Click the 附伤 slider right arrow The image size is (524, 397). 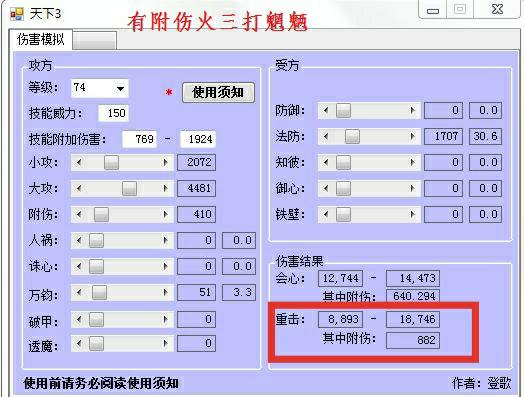point(165,214)
